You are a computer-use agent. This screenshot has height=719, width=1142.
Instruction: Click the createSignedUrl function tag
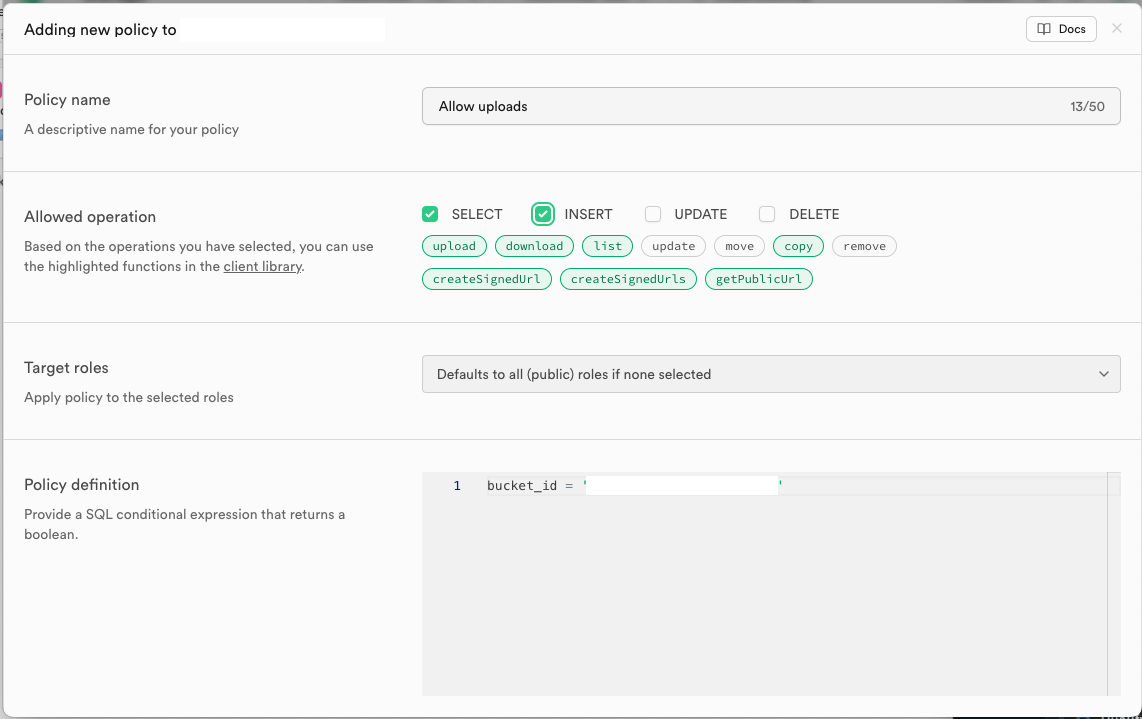(x=487, y=279)
